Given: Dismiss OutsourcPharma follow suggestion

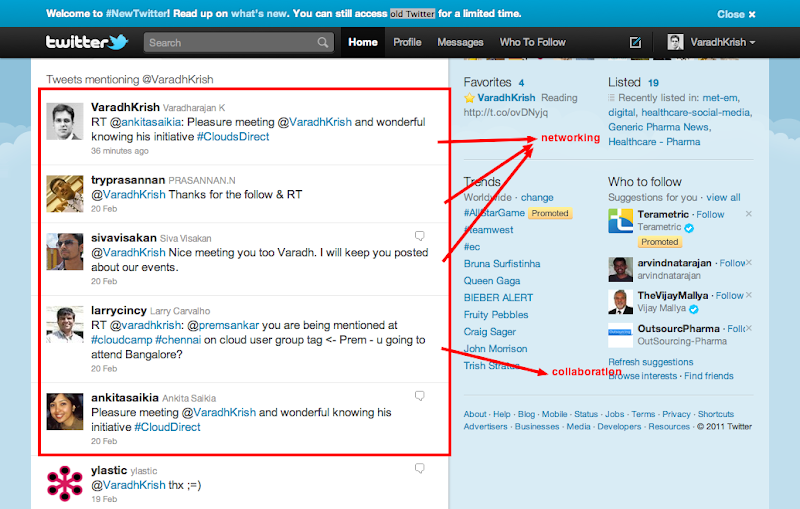Looking at the screenshot, I should coord(748,328).
